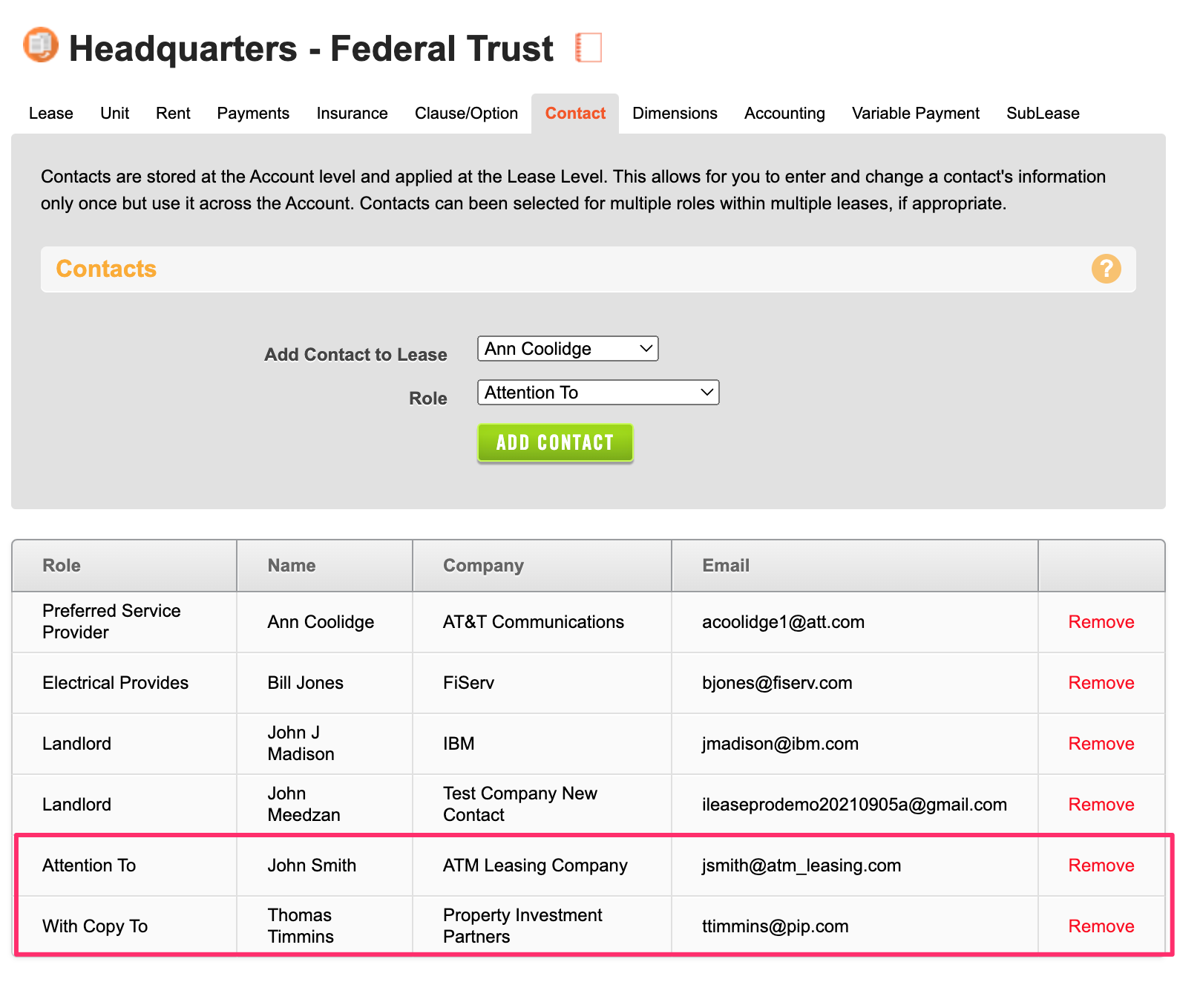This screenshot has width=1177, height=1008.
Task: Remove John Smith Attention To contact
Action: click(x=1101, y=865)
